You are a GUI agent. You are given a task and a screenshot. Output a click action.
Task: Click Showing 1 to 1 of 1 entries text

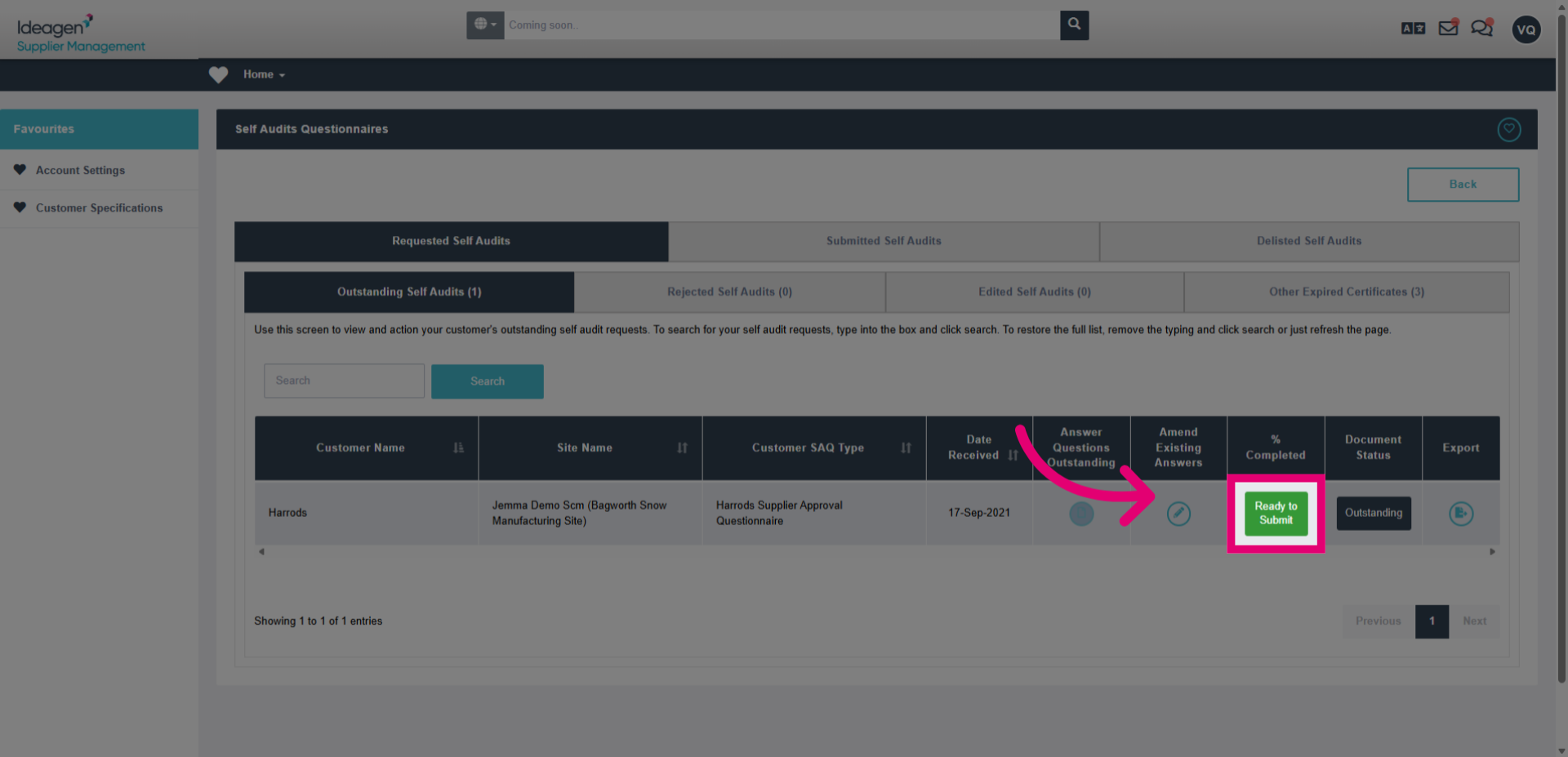click(318, 621)
